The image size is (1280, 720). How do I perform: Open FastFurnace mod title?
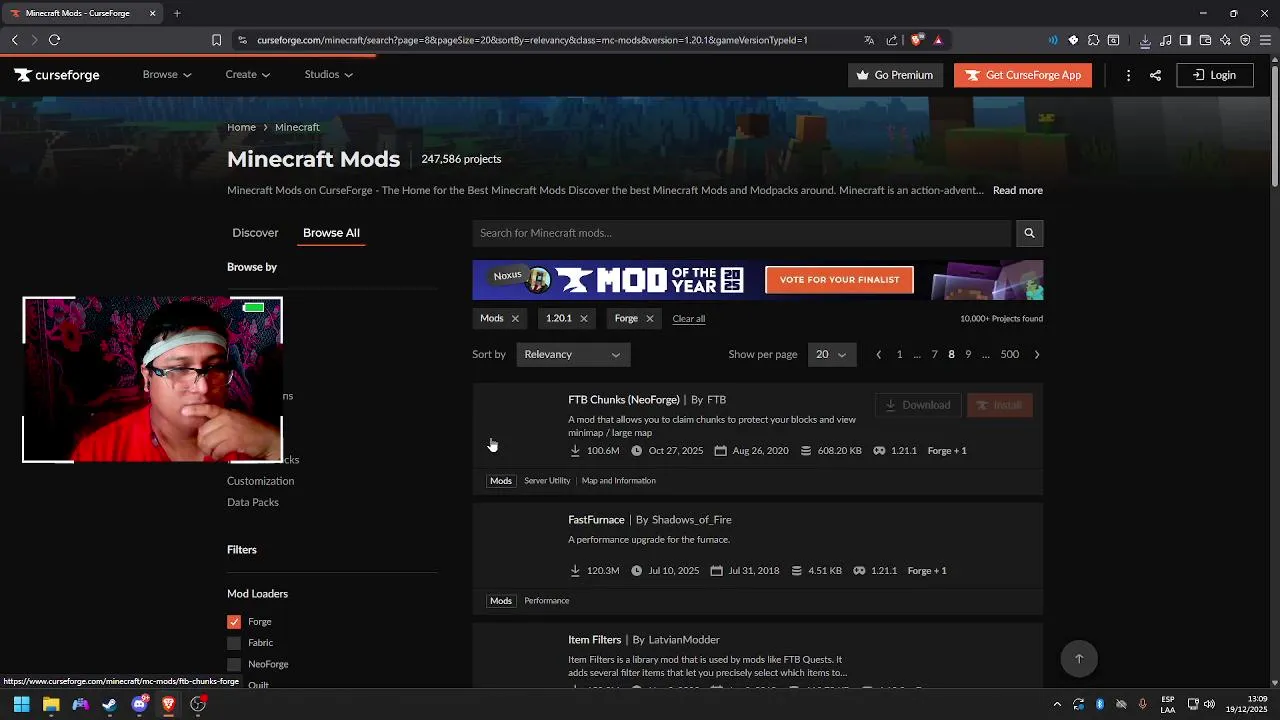click(x=596, y=520)
